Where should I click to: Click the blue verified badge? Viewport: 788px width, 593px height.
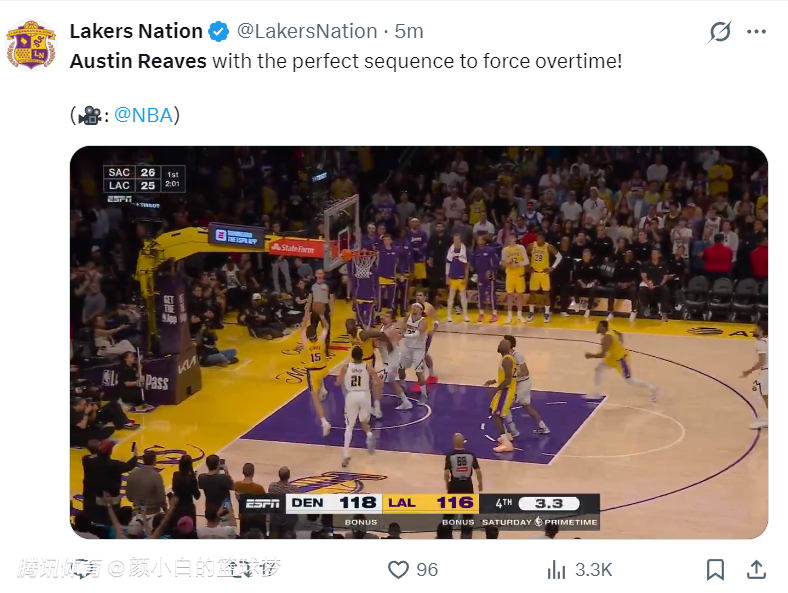tap(219, 32)
